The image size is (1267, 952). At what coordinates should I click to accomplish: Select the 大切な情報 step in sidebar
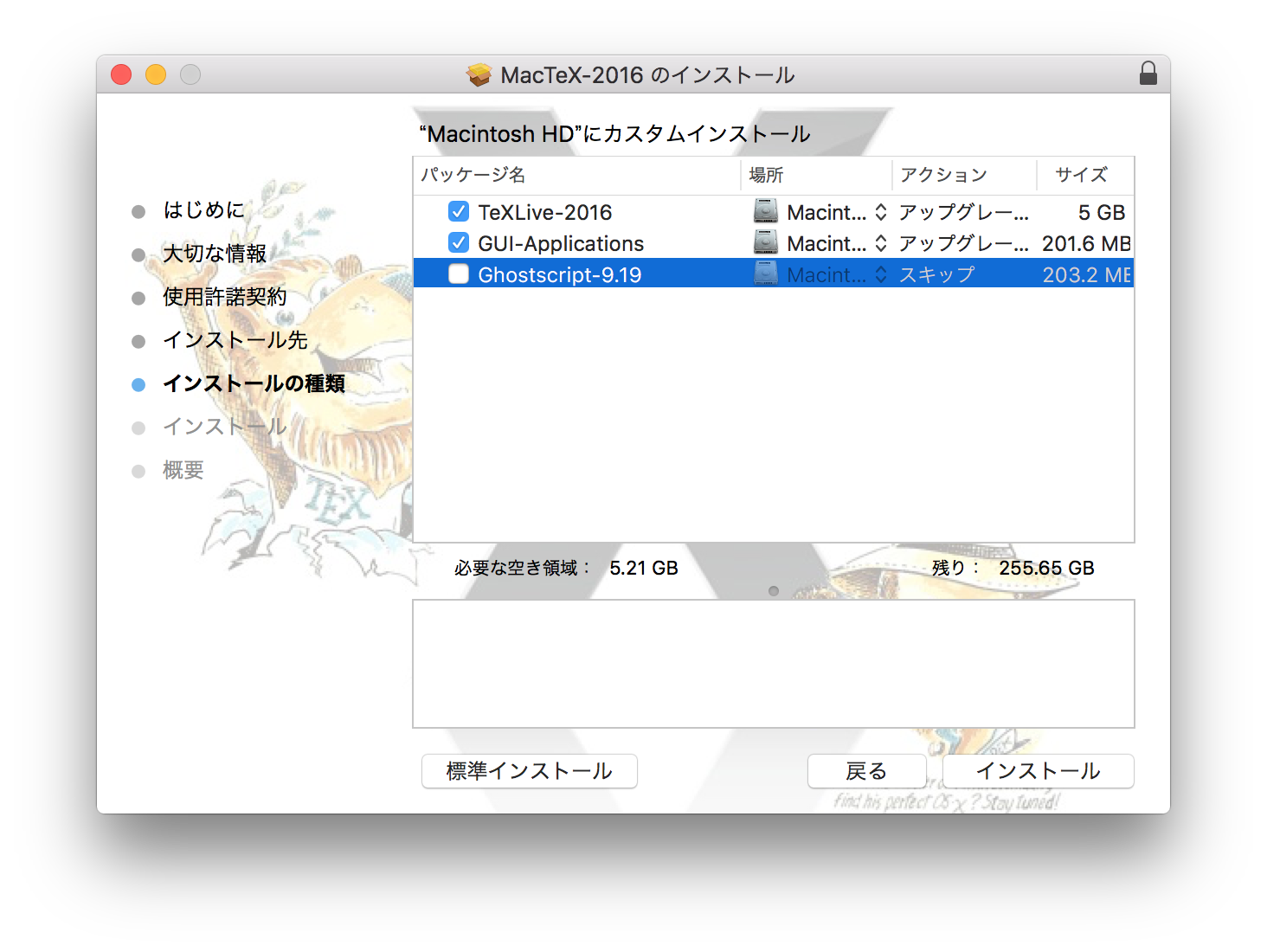(x=215, y=254)
